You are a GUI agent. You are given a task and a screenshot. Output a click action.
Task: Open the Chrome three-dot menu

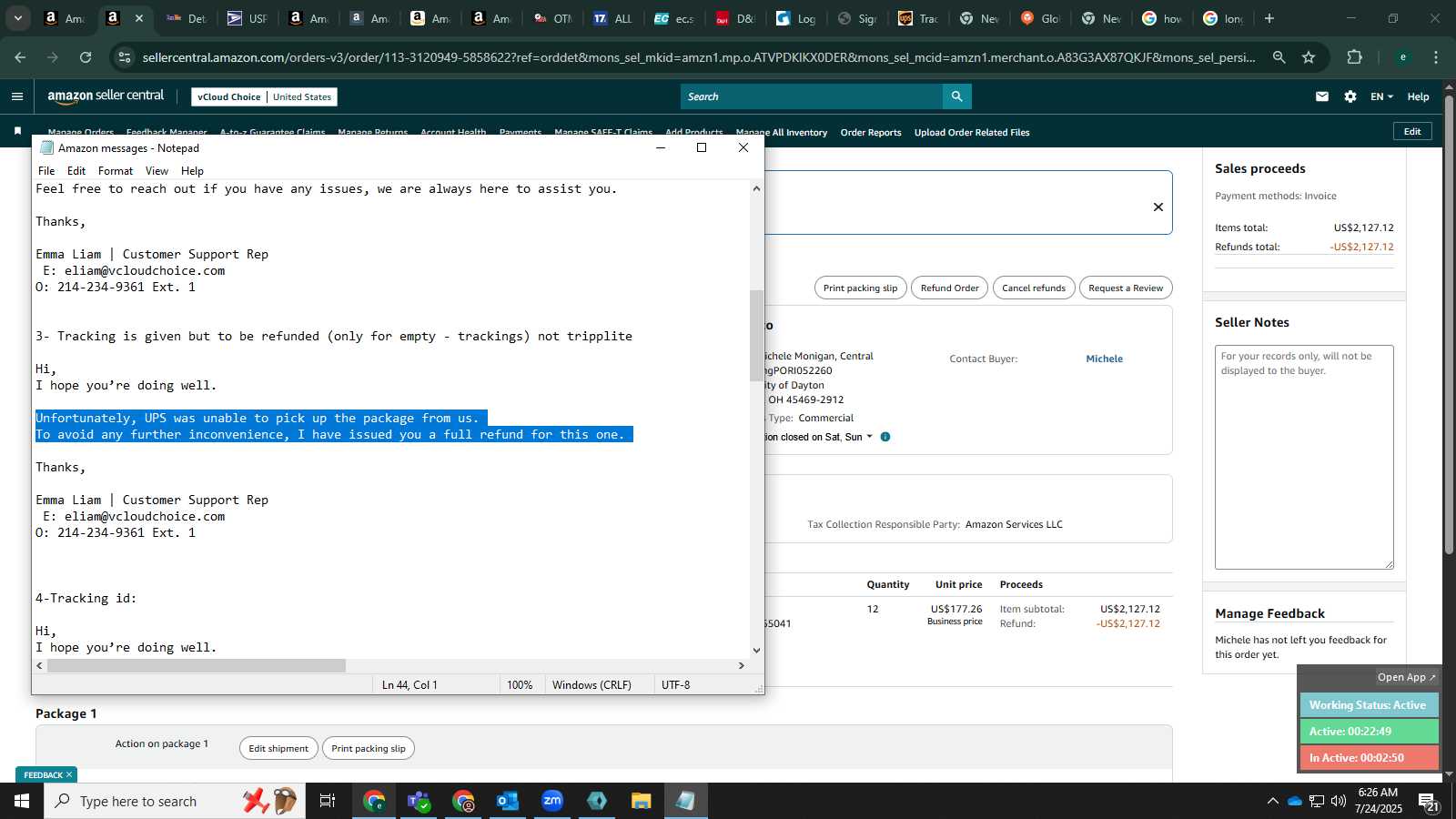click(1436, 57)
